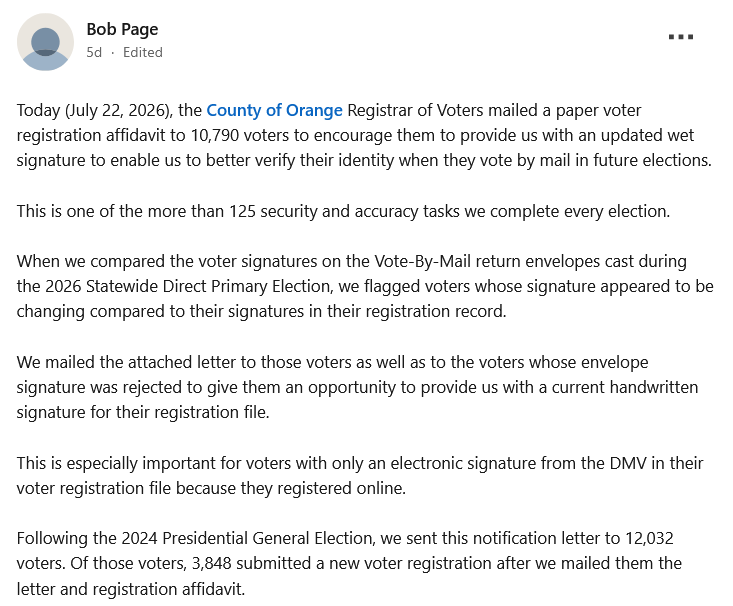The height and width of the screenshot is (606, 733).
Task: Follow the County of Orange link
Action: click(274, 110)
